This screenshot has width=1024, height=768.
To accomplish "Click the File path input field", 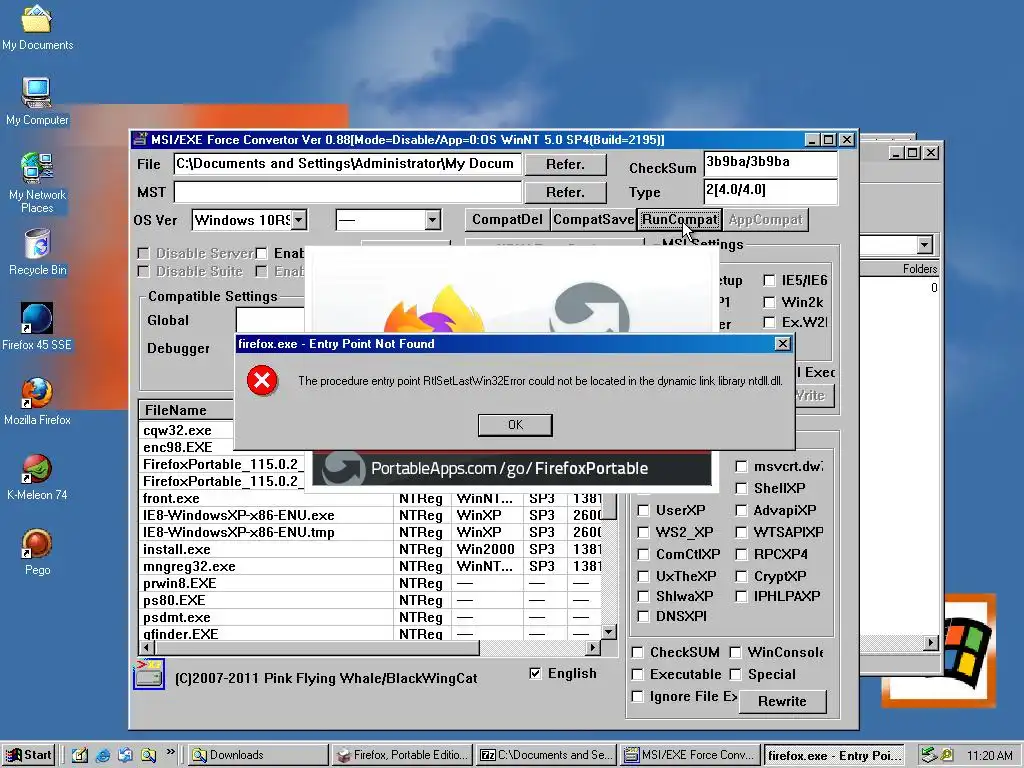I will tap(347, 164).
